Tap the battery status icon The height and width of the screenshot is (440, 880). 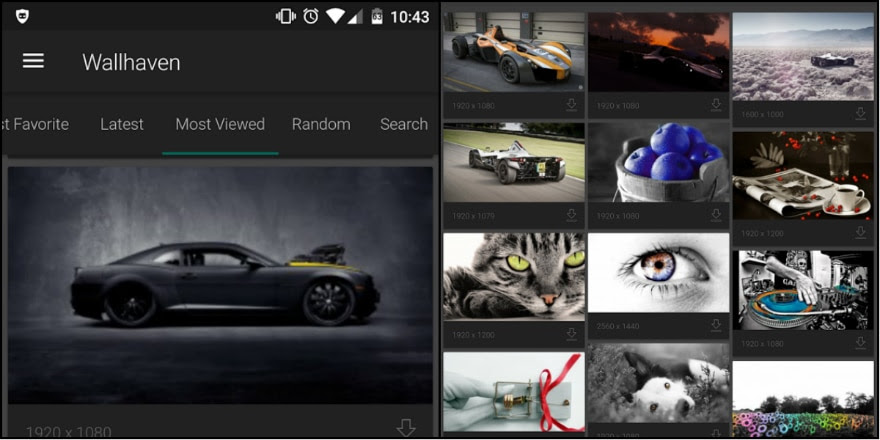377,16
